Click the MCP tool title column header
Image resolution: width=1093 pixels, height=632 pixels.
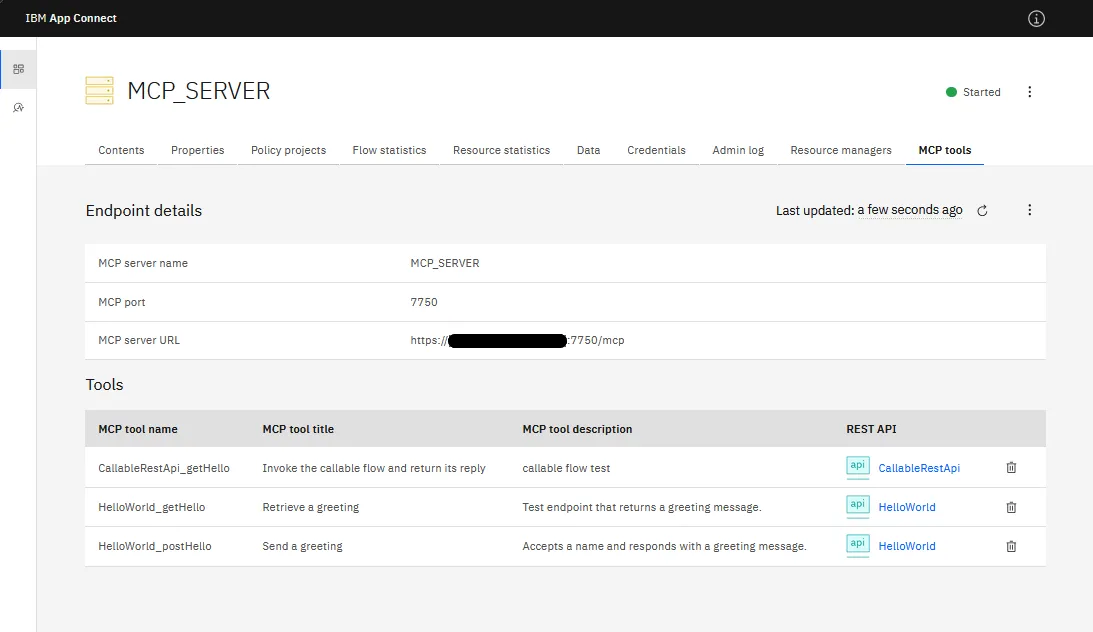[298, 429]
